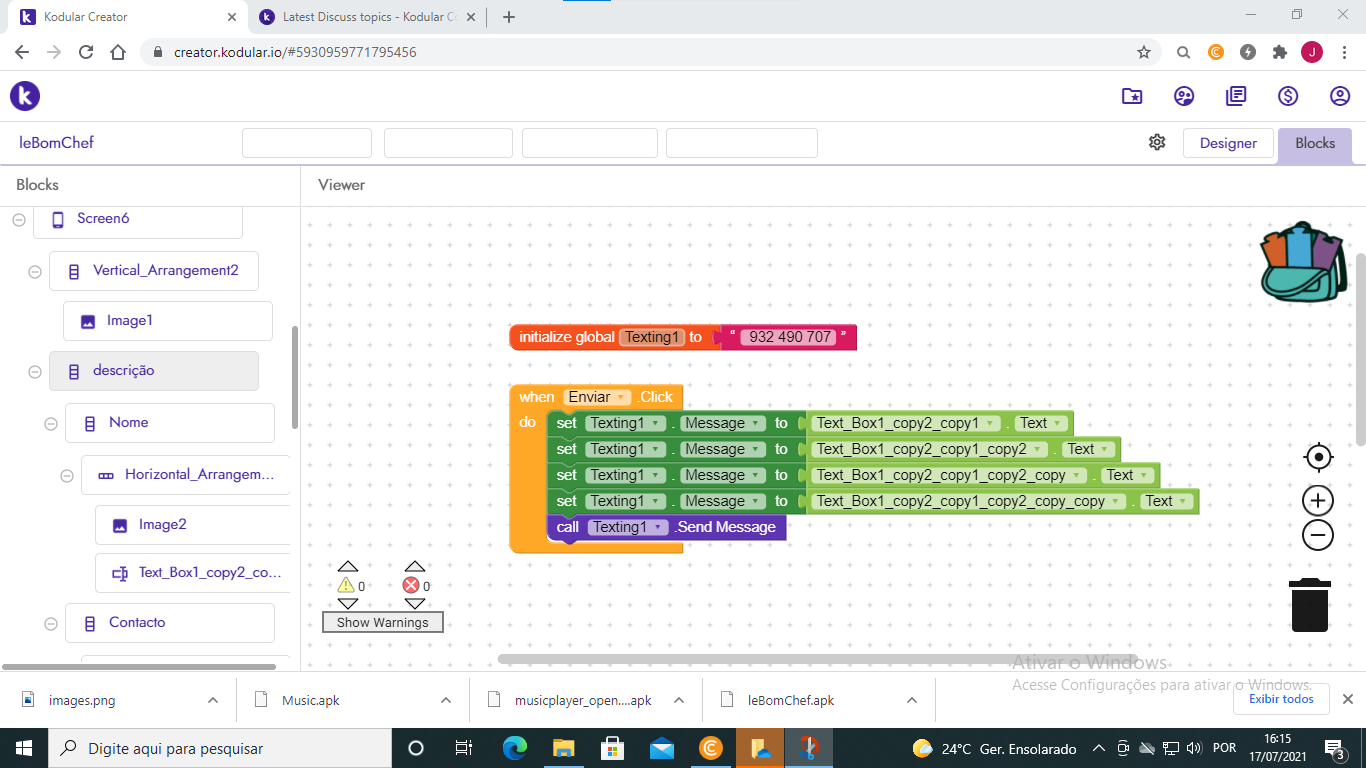
Task: Open project settings gear icon
Action: click(x=1157, y=142)
